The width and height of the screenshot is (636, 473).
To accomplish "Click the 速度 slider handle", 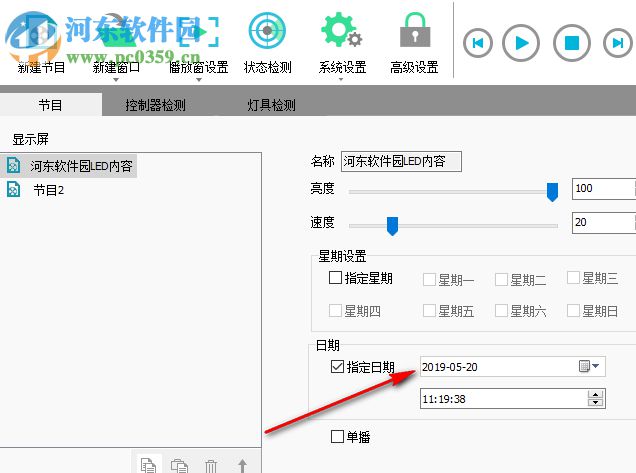I will (392, 226).
